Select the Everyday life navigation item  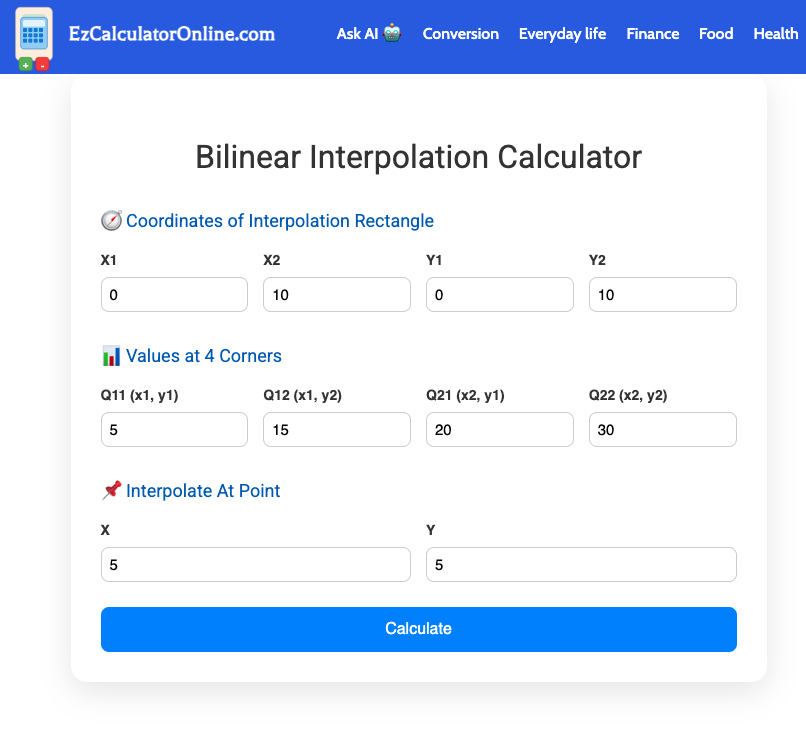[x=562, y=33]
